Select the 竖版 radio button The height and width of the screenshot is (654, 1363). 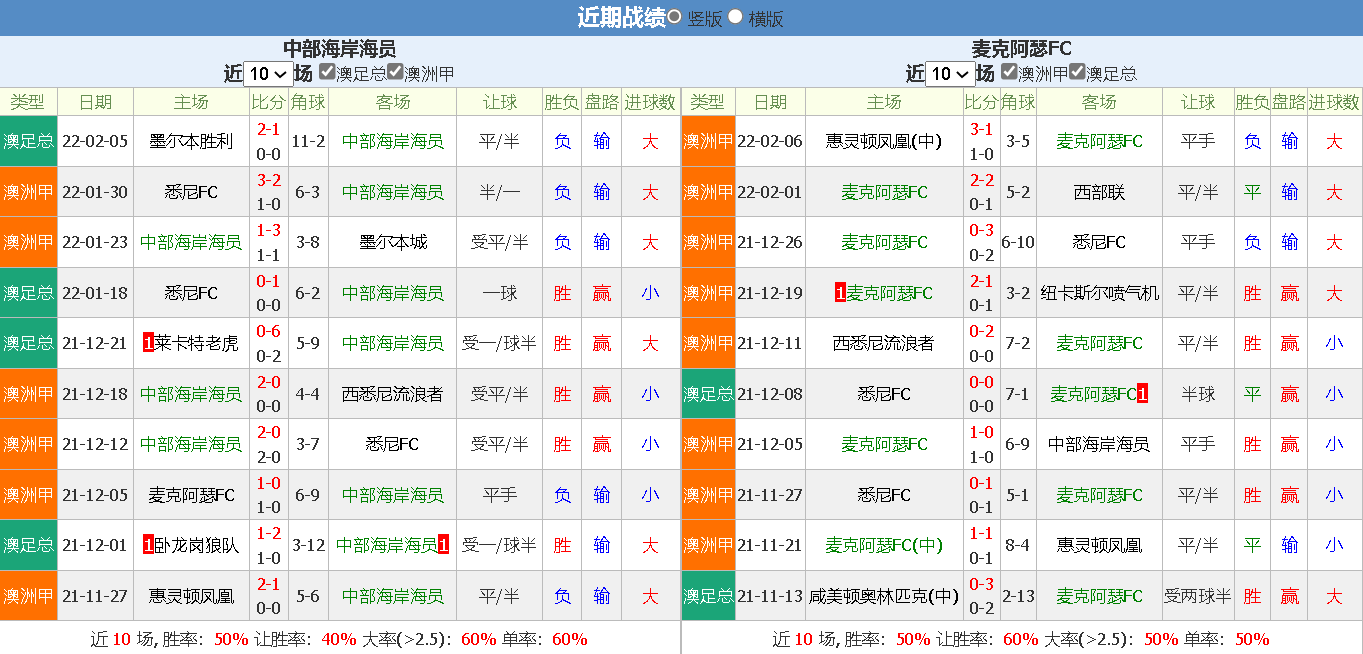point(675,16)
